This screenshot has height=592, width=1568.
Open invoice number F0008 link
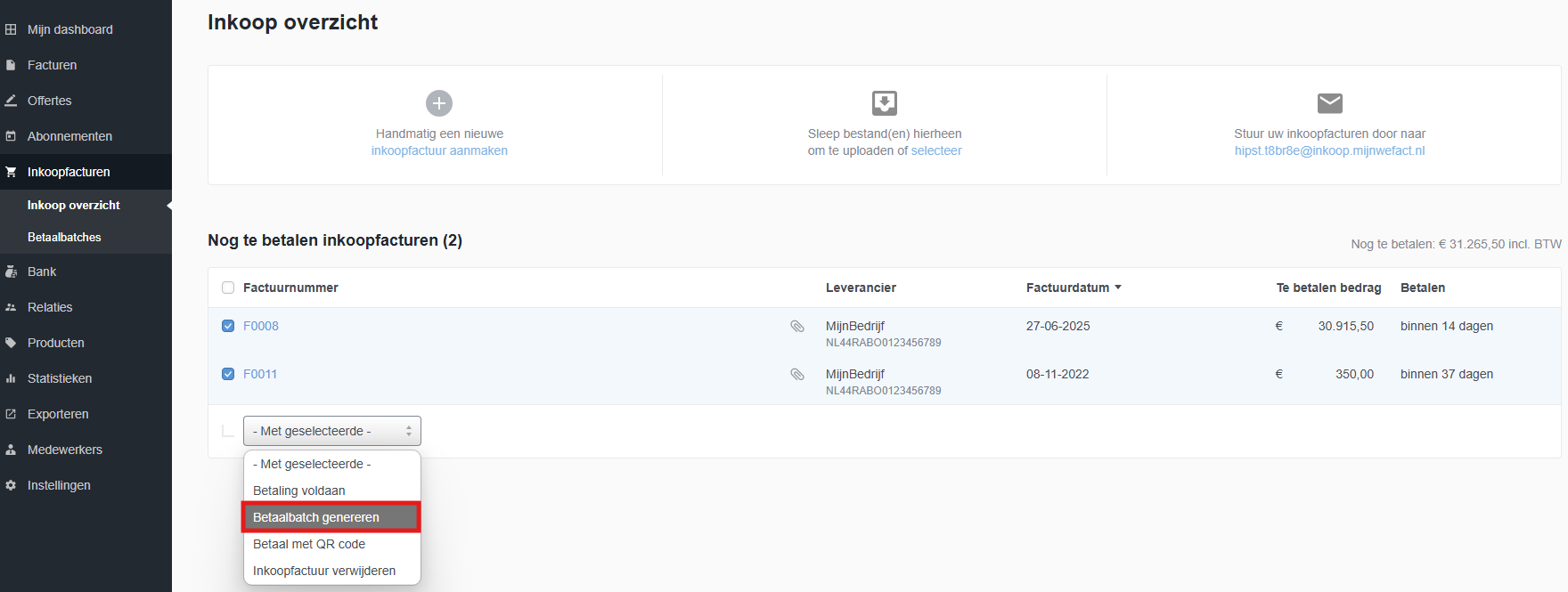click(x=261, y=326)
